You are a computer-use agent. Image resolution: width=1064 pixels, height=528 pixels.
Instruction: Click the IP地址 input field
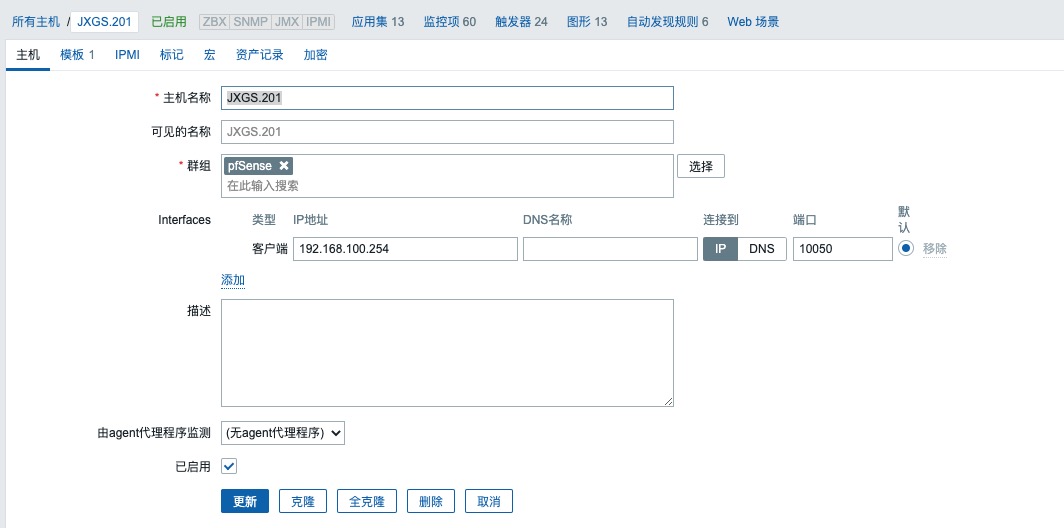(x=405, y=249)
